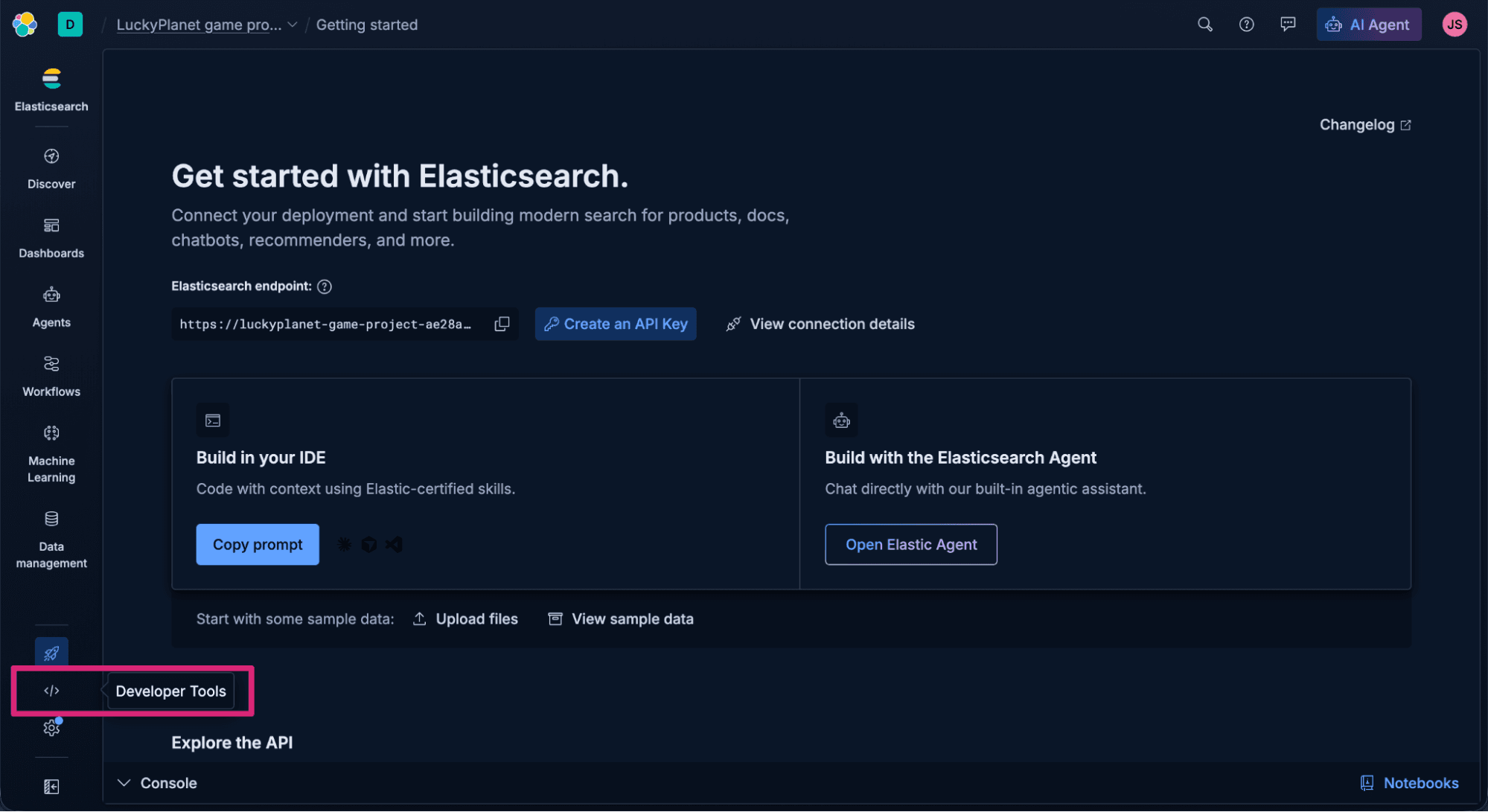The height and width of the screenshot is (812, 1488).
Task: Open the help question mark icon
Action: coord(1246,25)
